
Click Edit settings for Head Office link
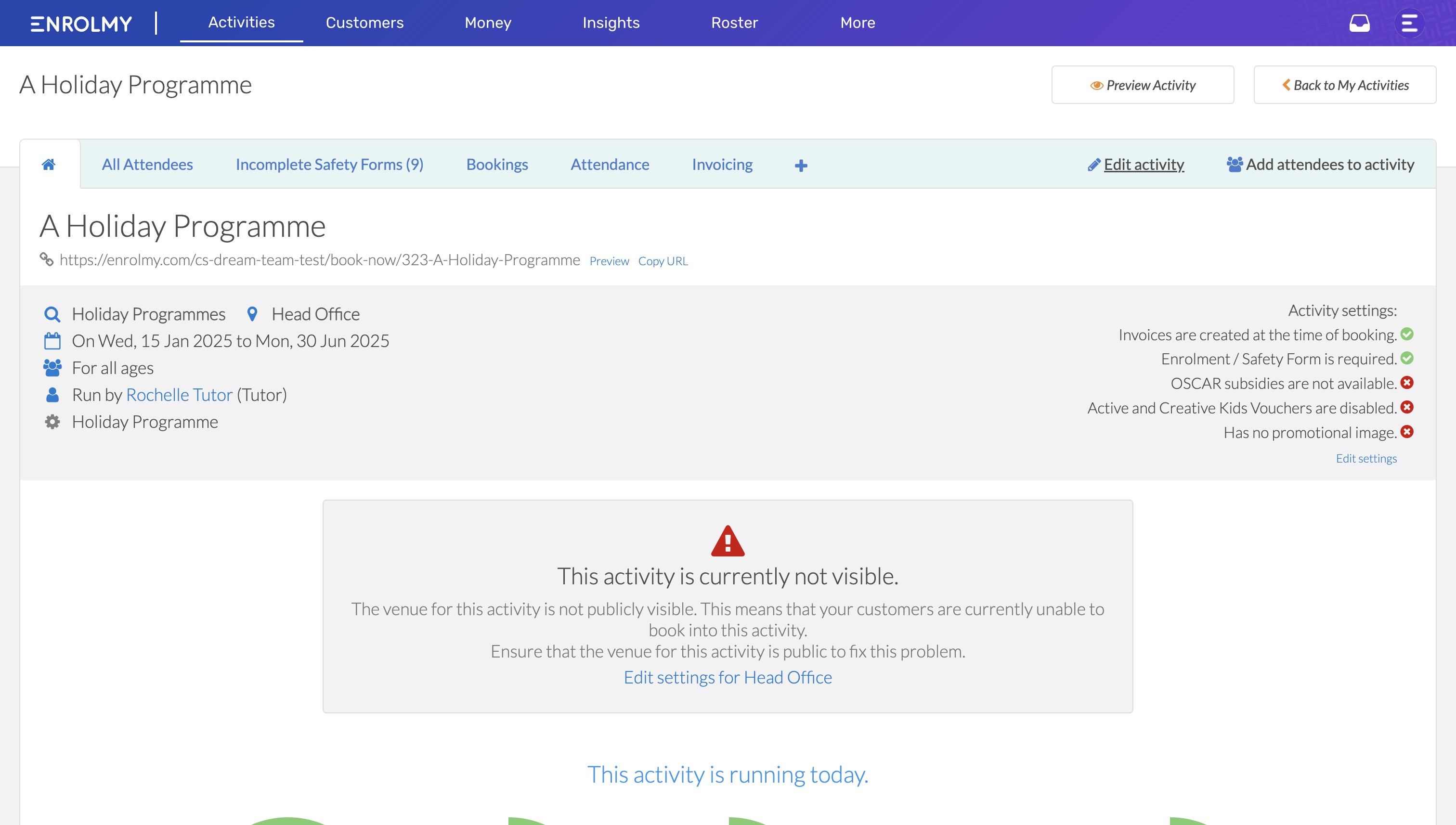728,678
